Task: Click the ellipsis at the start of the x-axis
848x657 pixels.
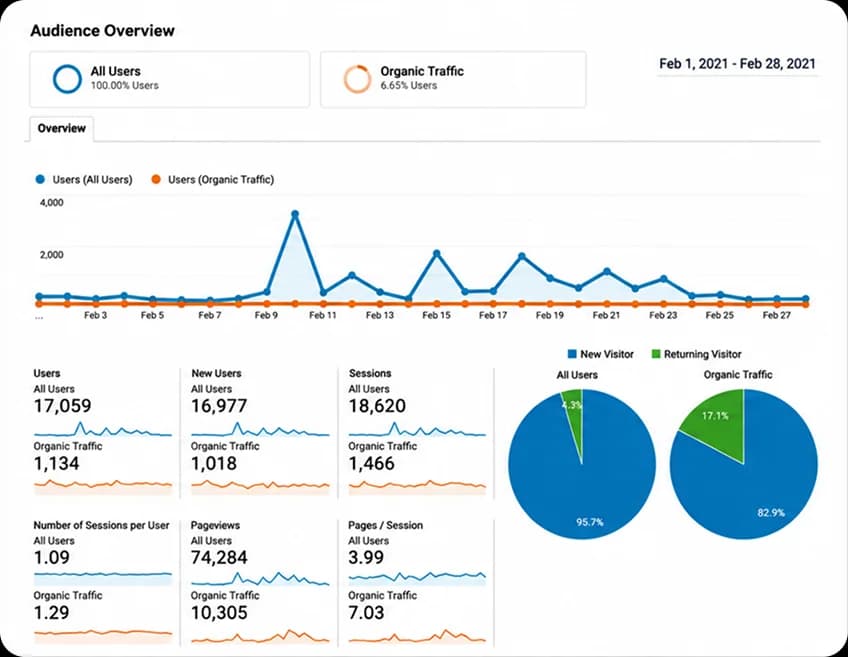Action: [39, 317]
